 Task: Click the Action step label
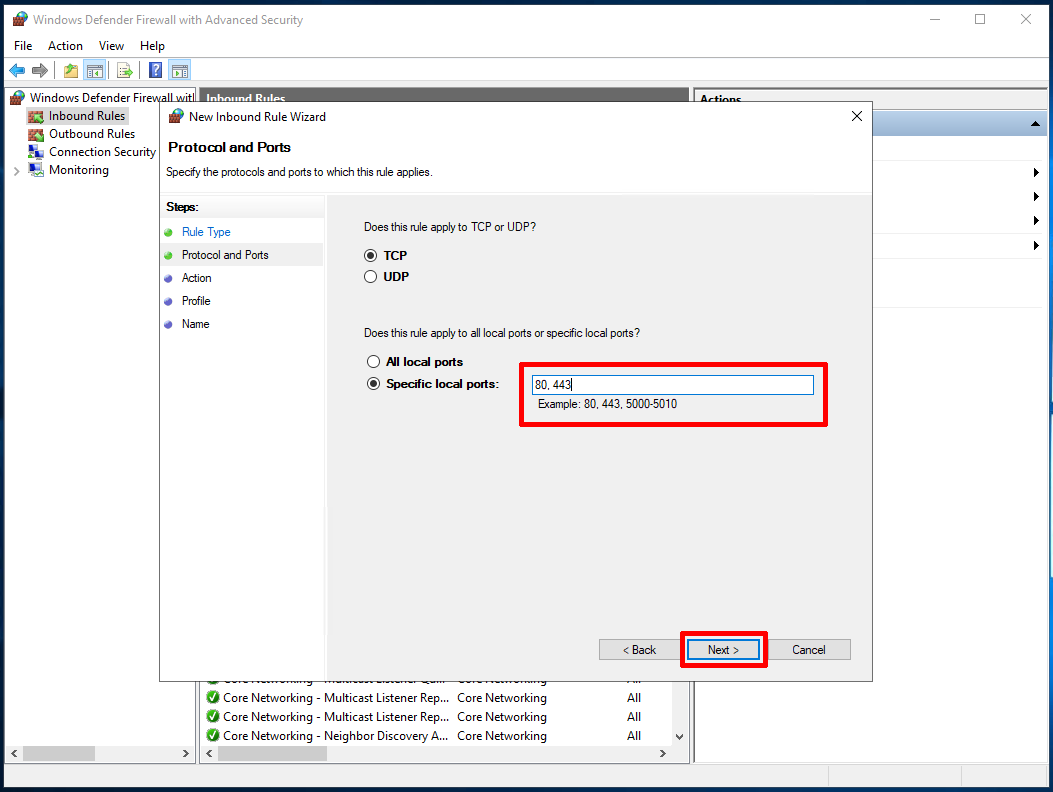pos(196,278)
